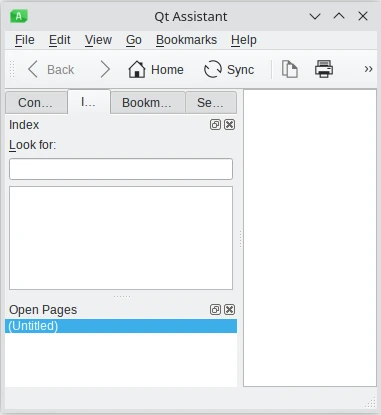Expand the toolbar overflow chevron
The width and height of the screenshot is (381, 415).
pos(368,69)
